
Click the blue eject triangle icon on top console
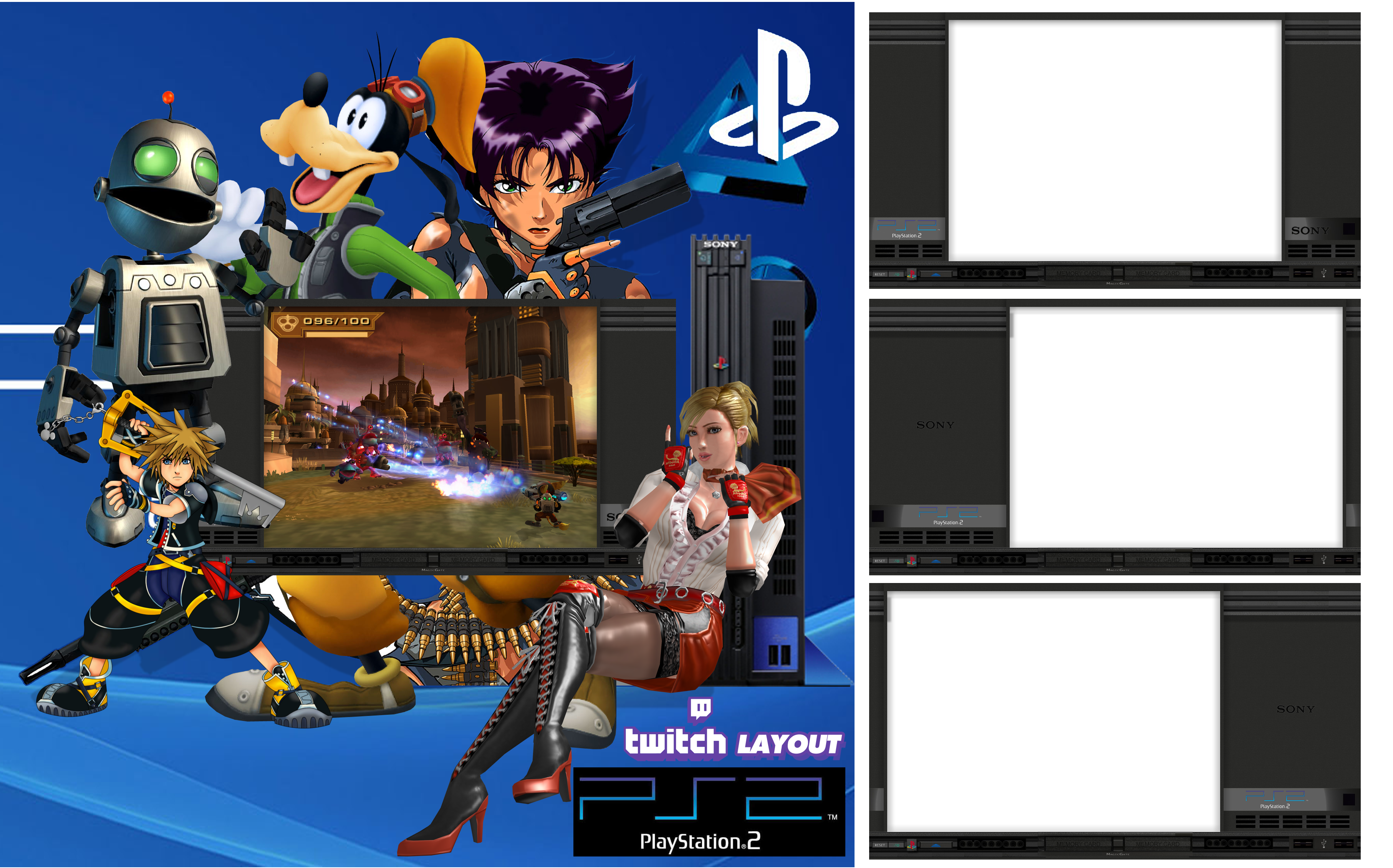pyautogui.click(x=936, y=274)
